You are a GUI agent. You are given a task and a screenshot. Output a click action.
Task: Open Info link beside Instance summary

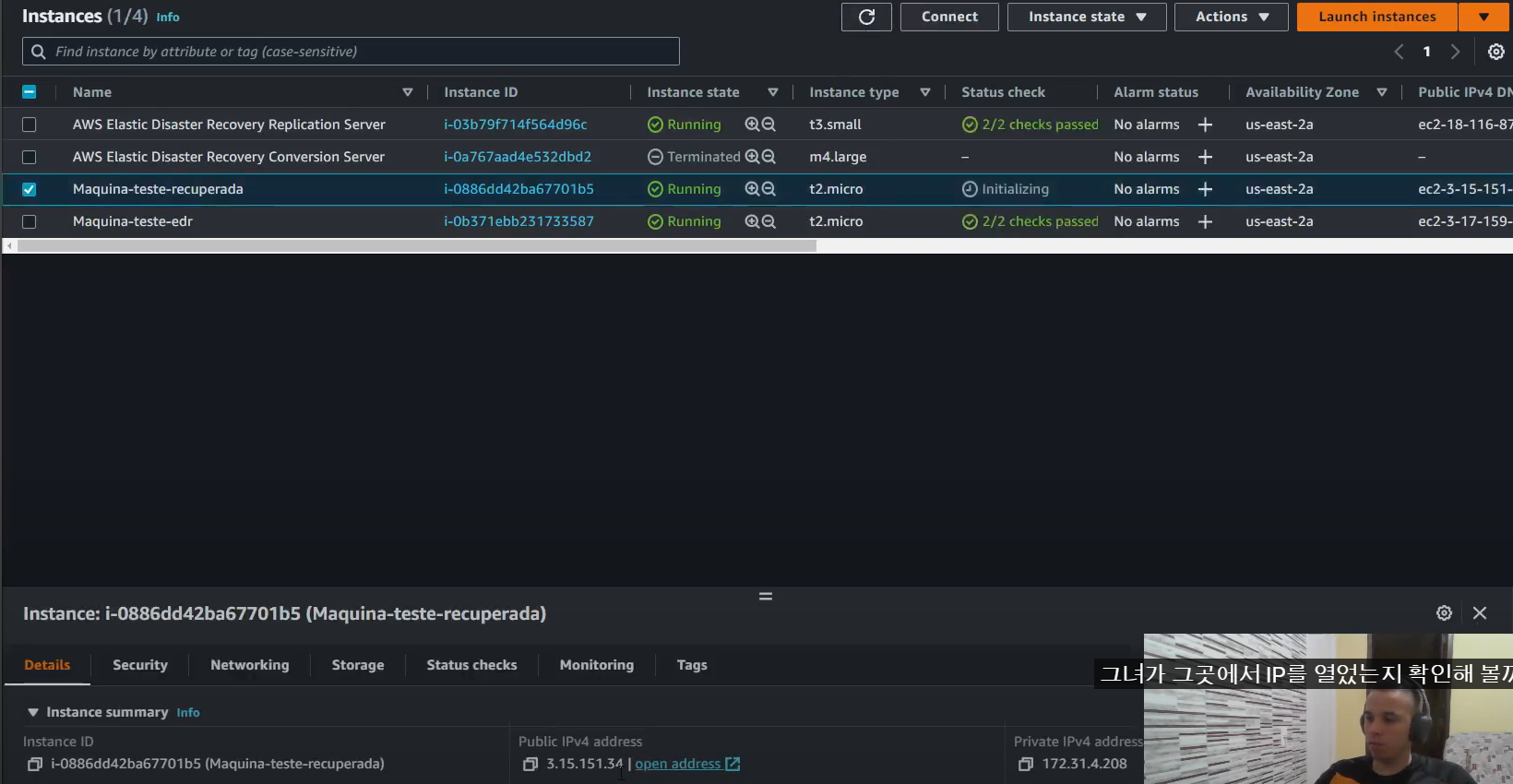pos(188,713)
